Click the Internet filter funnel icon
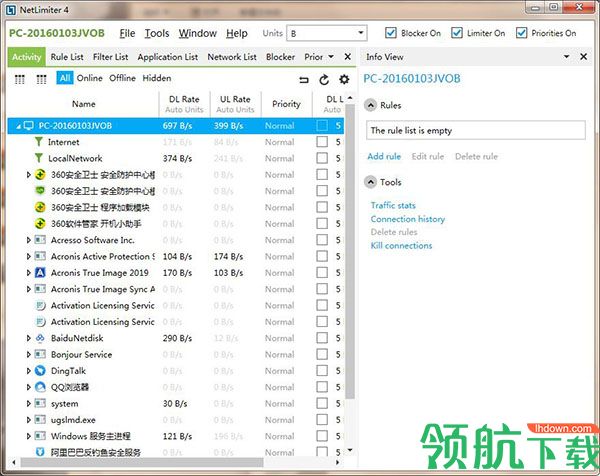The image size is (600, 476). tap(40, 142)
